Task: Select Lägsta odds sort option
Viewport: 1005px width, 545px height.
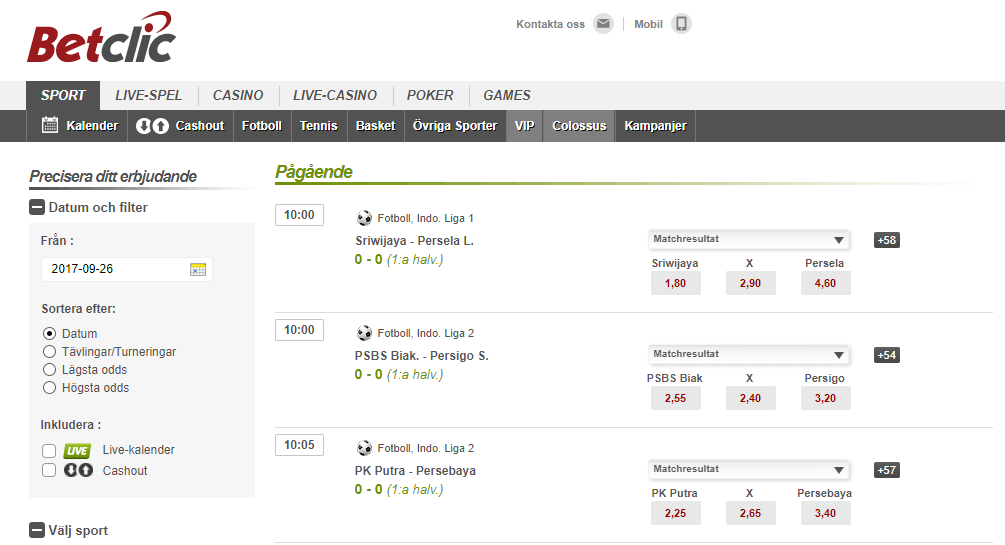Action: [x=49, y=369]
